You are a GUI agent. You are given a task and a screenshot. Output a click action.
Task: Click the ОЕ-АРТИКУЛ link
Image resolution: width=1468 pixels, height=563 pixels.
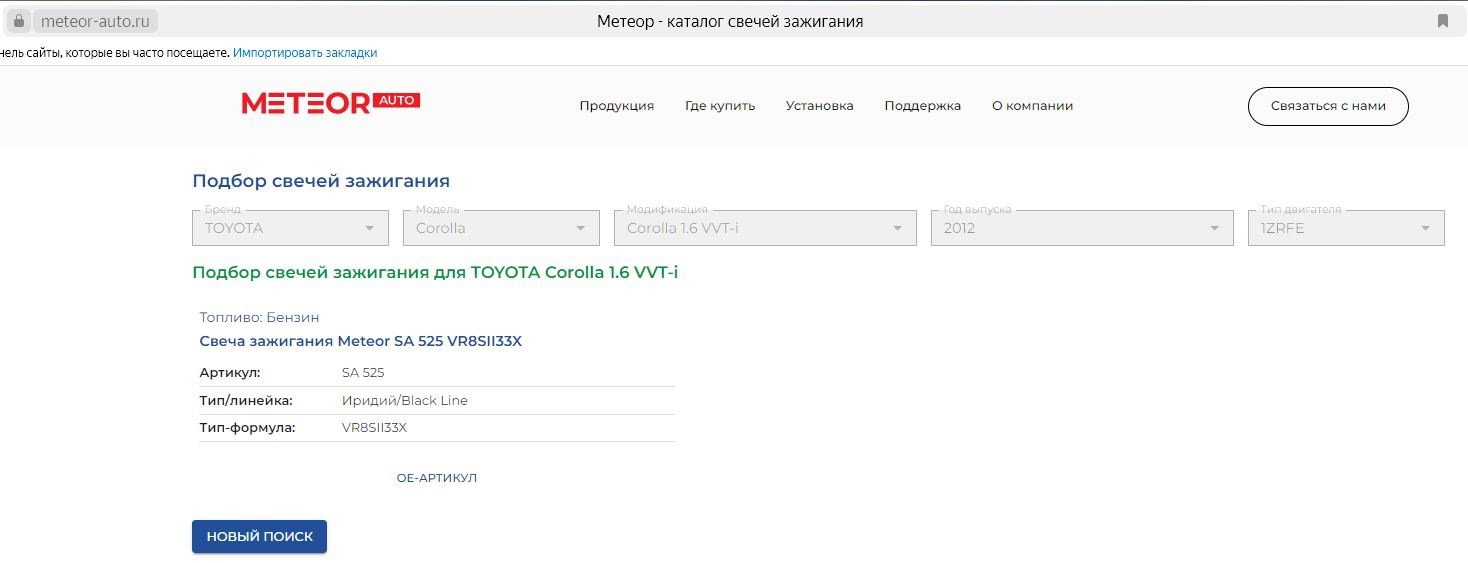437,478
